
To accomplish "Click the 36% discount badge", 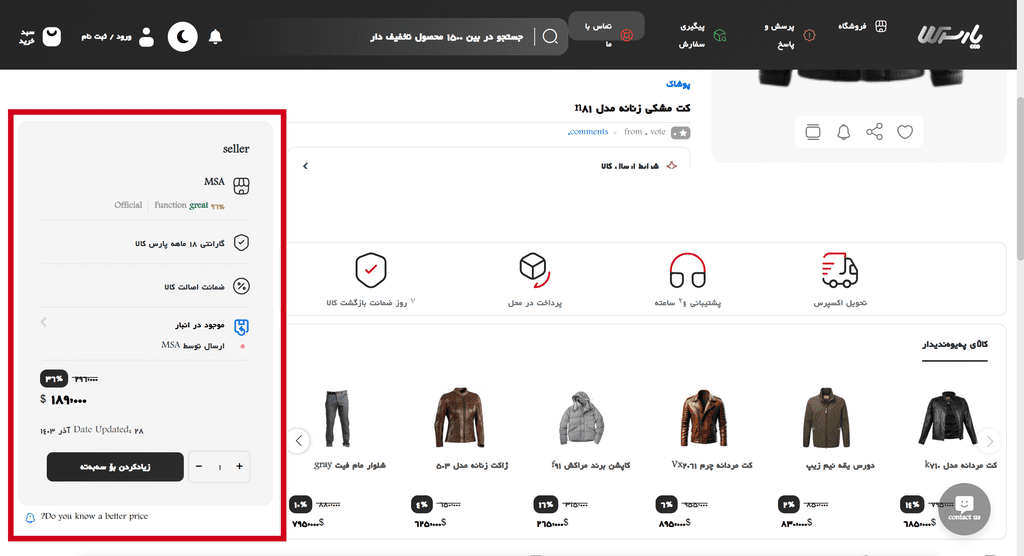I will pyautogui.click(x=54, y=379).
